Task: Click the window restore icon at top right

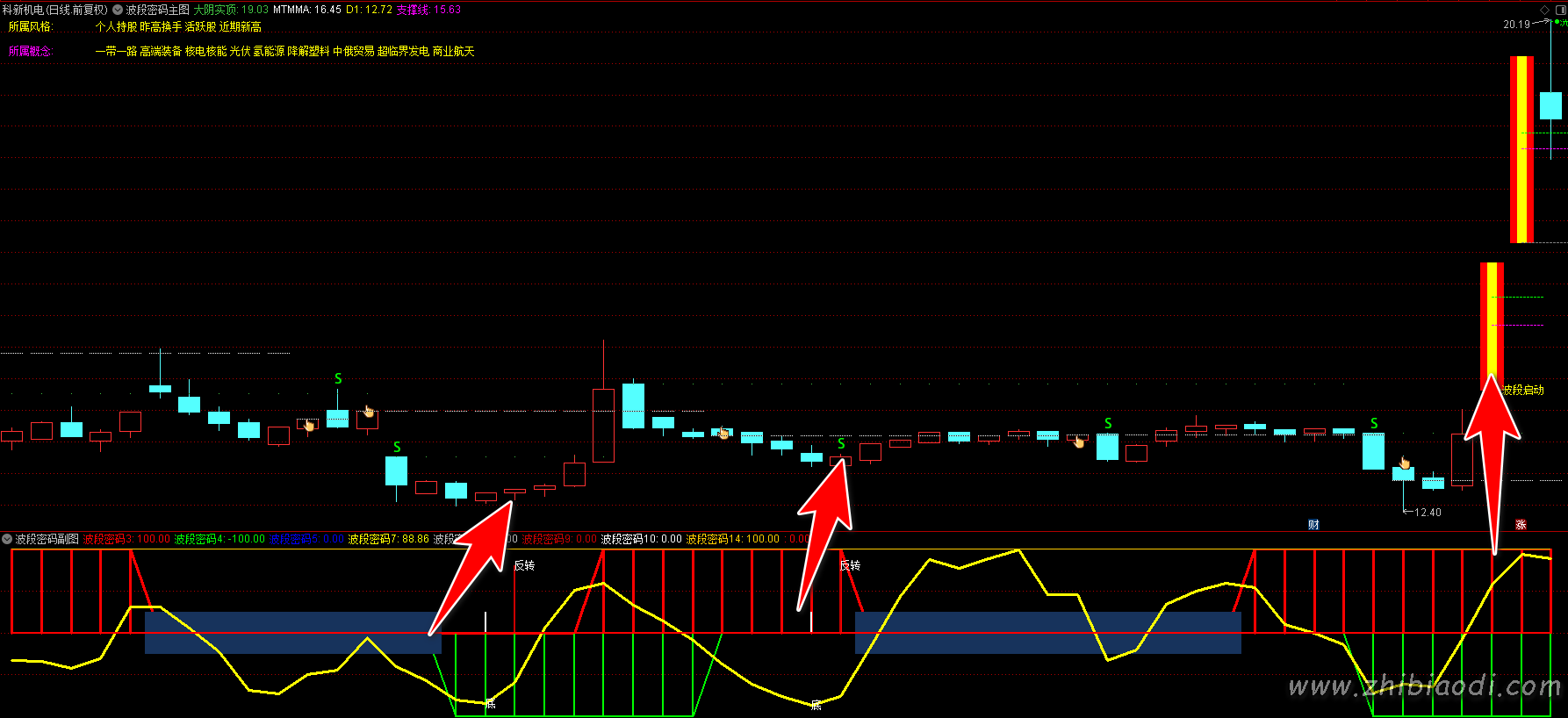Action: point(1561,10)
